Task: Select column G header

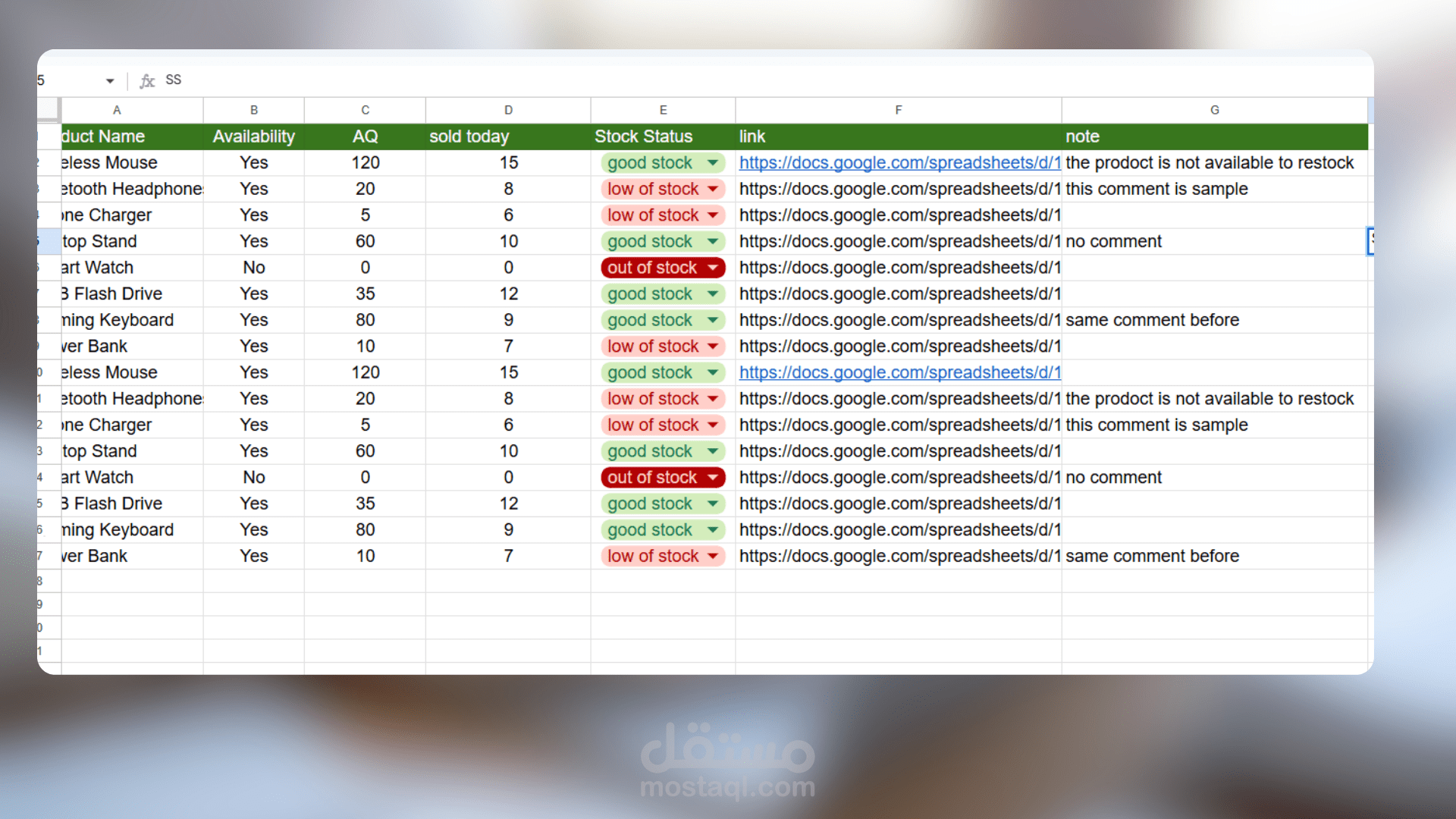Action: click(x=1215, y=110)
